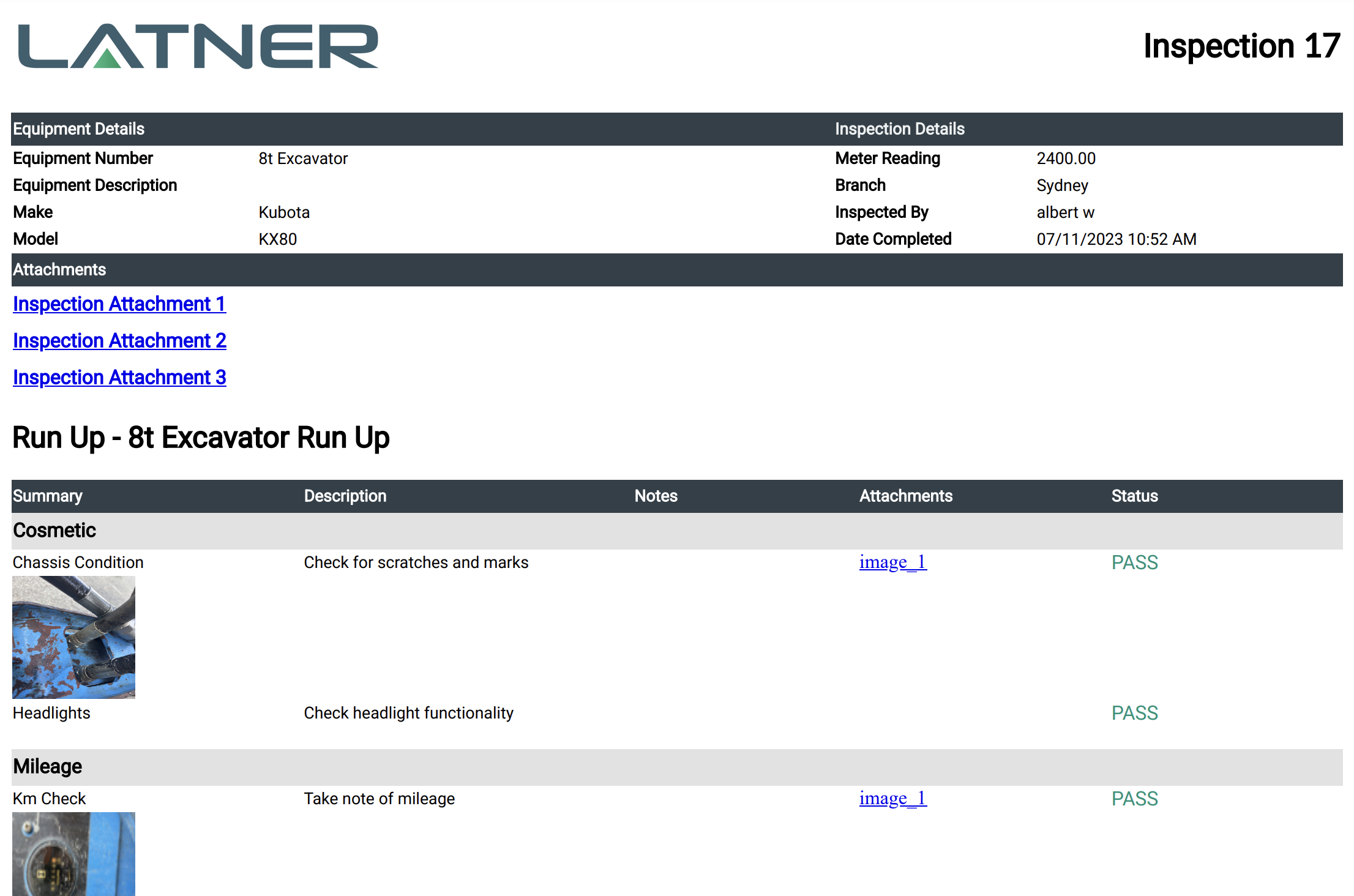This screenshot has width=1354, height=896.
Task: Click the Summary column header
Action: click(48, 496)
